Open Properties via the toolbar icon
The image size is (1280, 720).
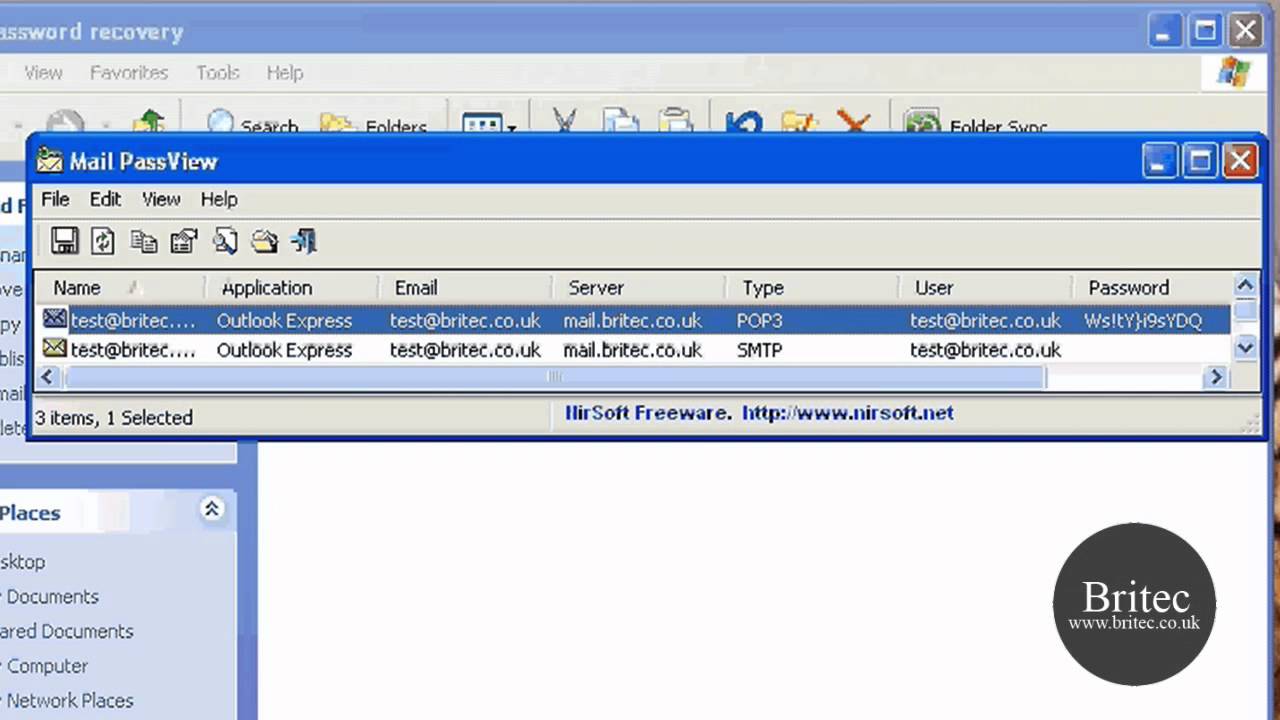point(184,241)
